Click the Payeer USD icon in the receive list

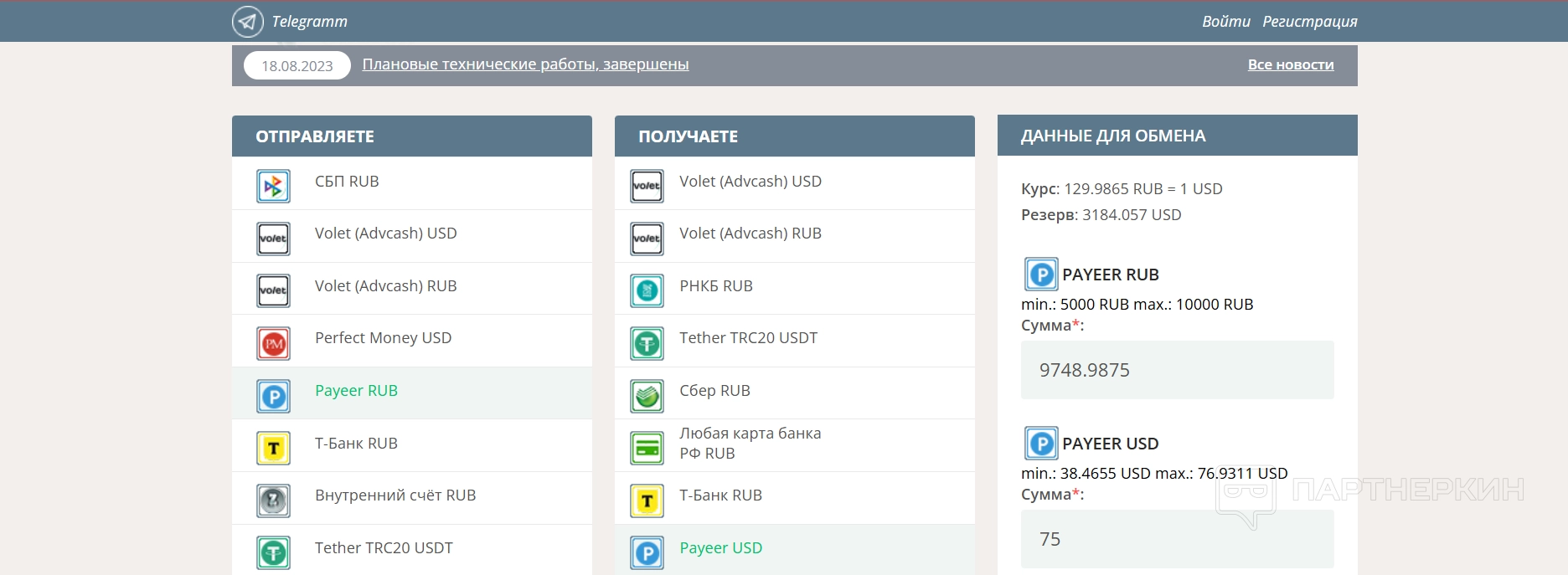[x=647, y=553]
